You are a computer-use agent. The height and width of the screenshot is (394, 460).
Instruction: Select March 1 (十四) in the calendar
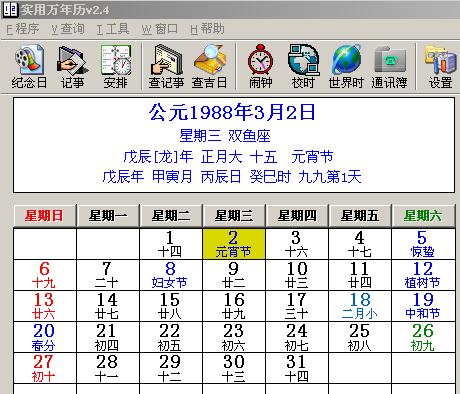(171, 244)
